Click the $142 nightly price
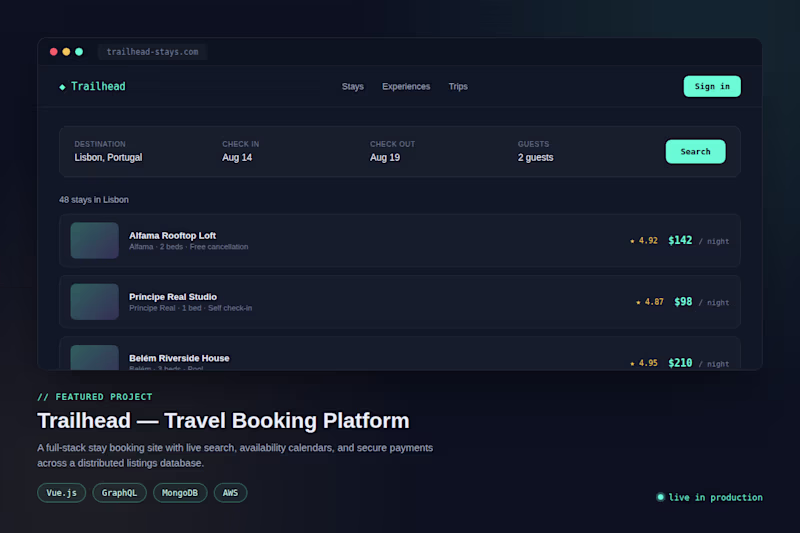Viewport: 800px width, 533px height. (680, 240)
